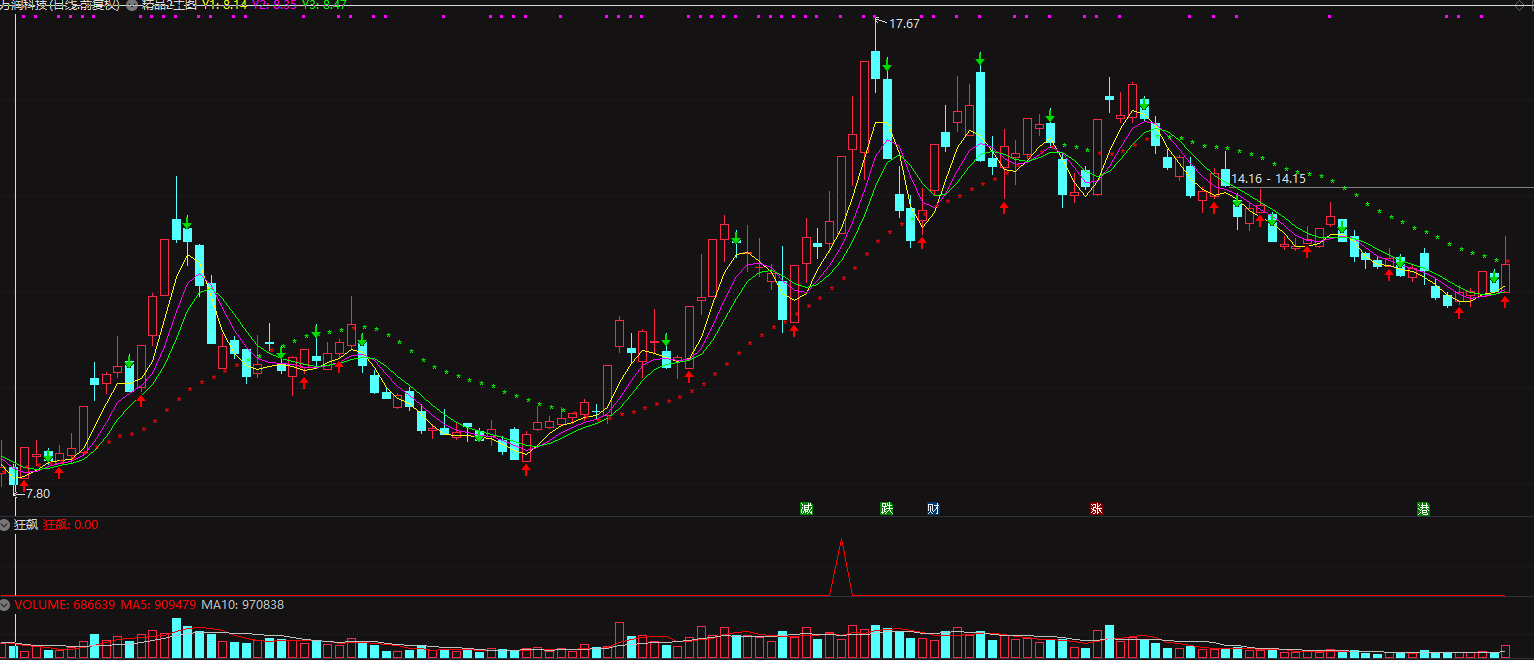
Task: Click the 17.67 high price label
Action: pyautogui.click(x=903, y=23)
